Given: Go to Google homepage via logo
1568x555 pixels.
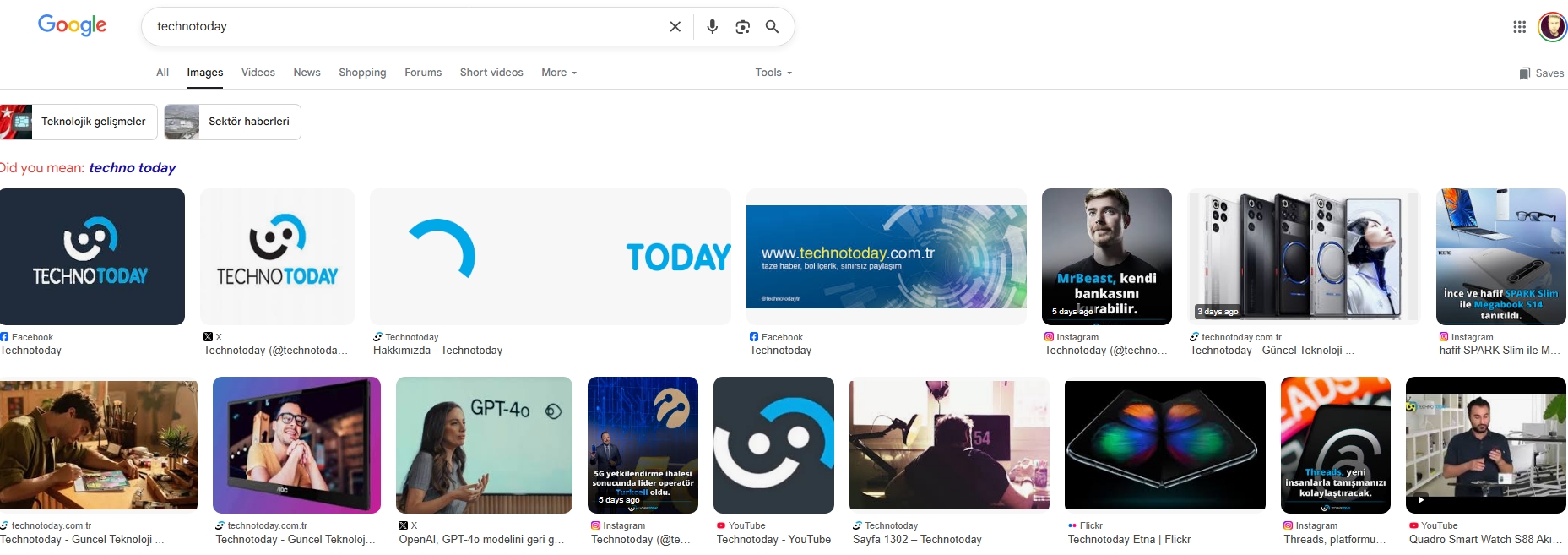Looking at the screenshot, I should [x=73, y=25].
